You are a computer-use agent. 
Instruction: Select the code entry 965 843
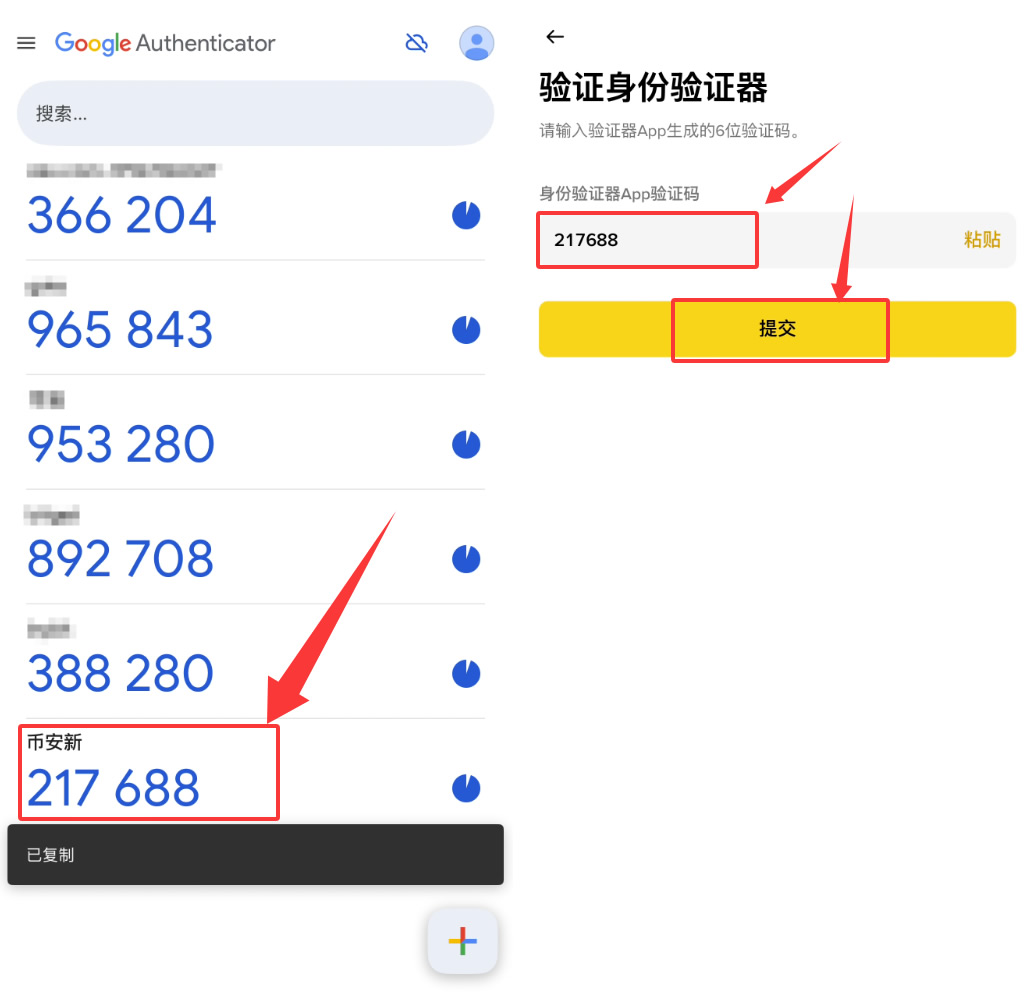click(120, 330)
